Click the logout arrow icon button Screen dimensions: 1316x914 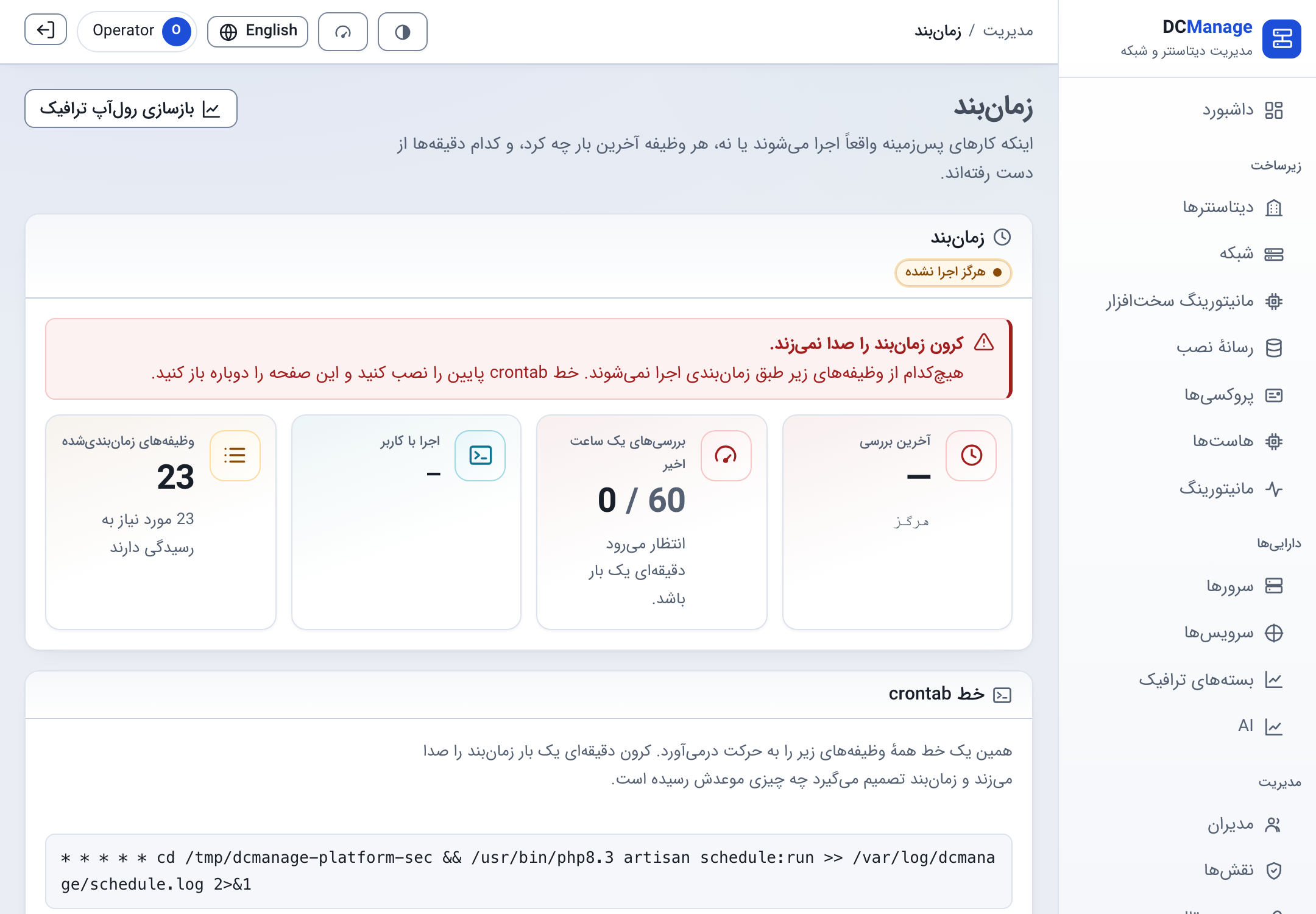coord(46,30)
